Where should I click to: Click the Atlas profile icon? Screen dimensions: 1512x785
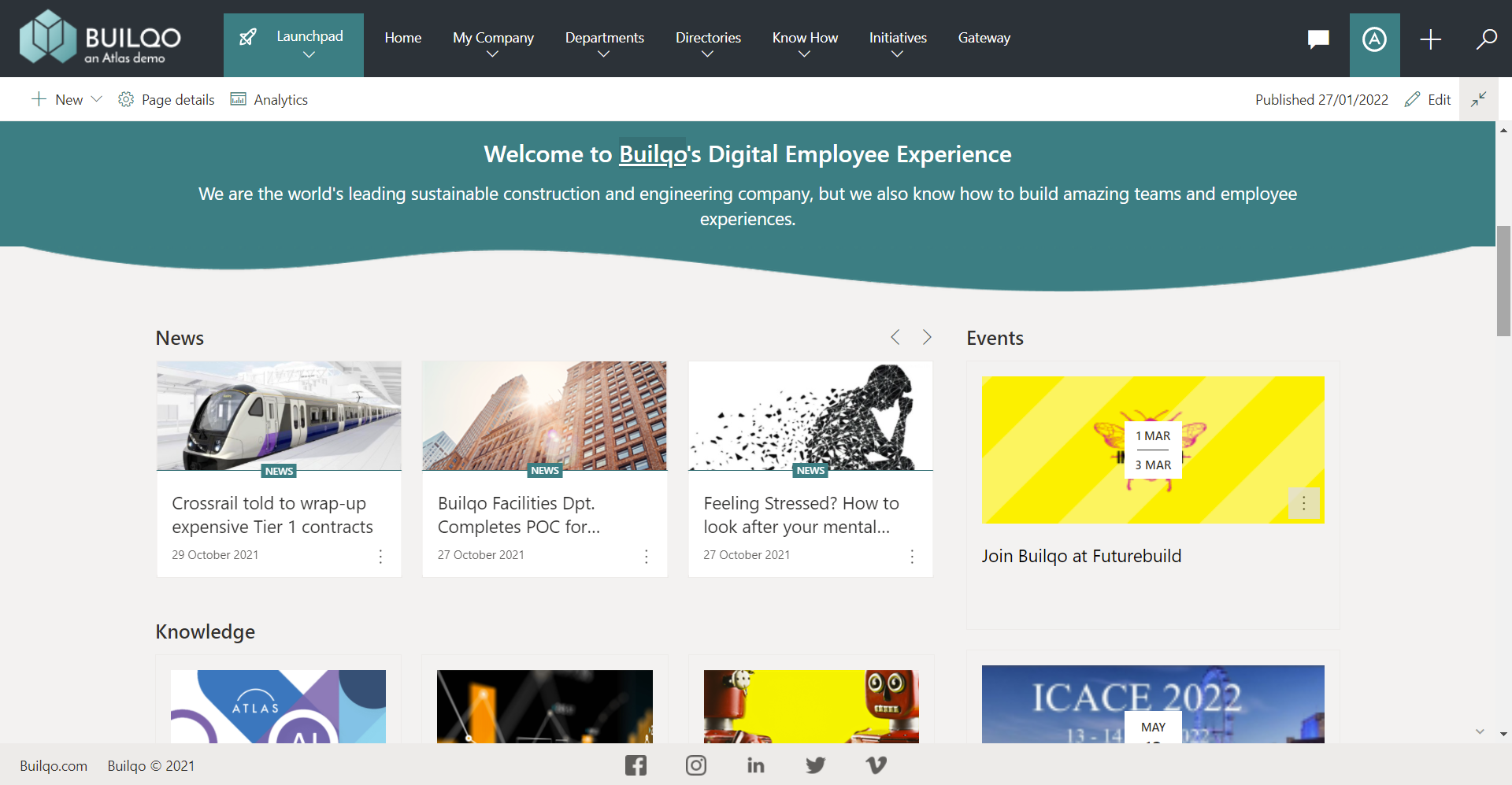click(x=1374, y=39)
